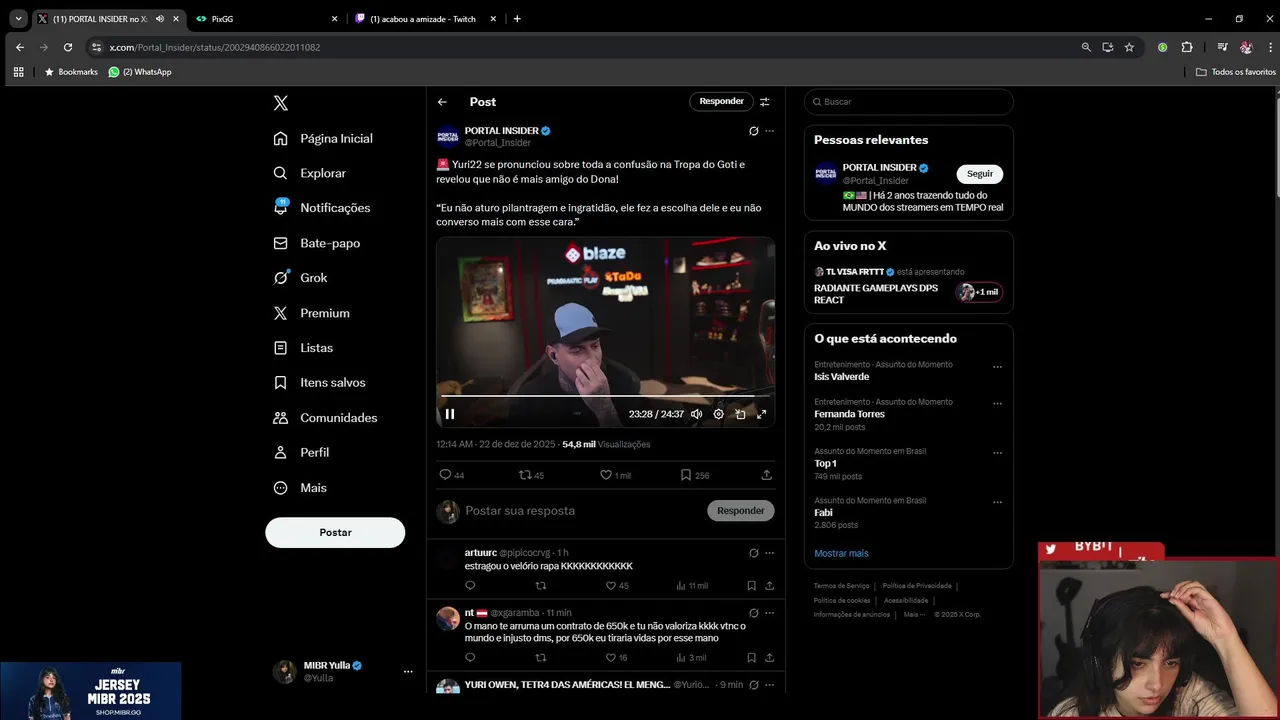Go back with post header arrow
Screen dimensions: 1280x720
442,102
